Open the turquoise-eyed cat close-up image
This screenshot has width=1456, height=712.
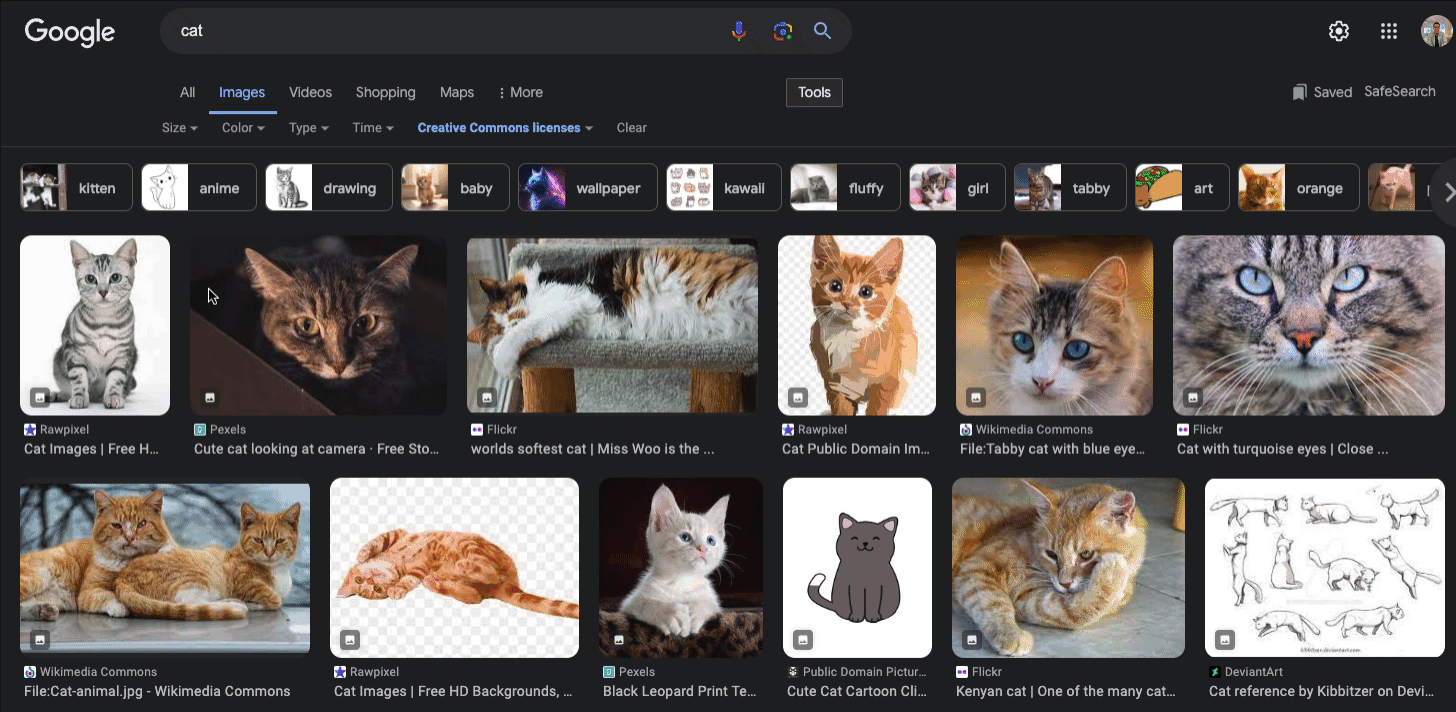pos(1309,325)
